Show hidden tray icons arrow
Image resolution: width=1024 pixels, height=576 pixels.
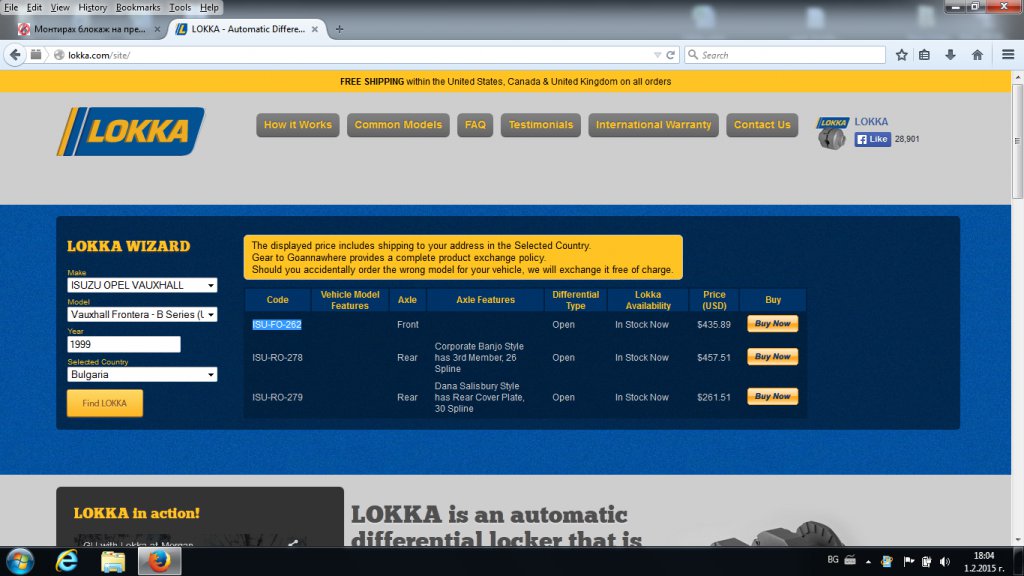click(x=868, y=561)
